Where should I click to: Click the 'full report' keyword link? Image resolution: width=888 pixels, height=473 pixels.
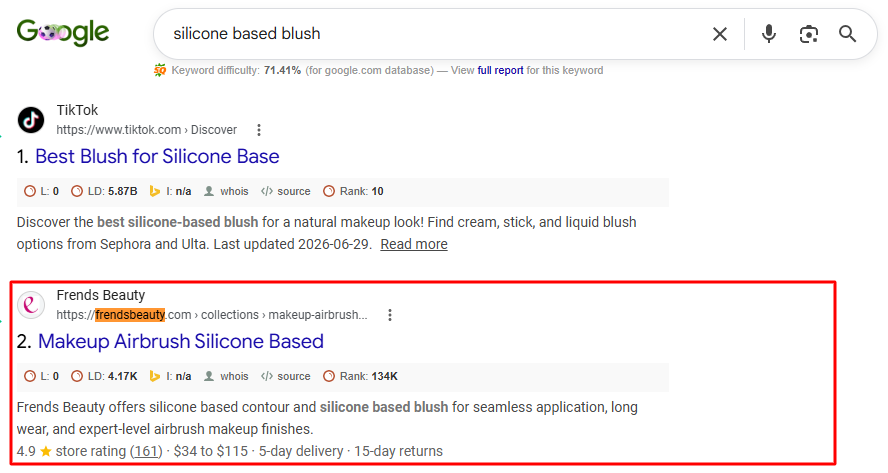click(500, 70)
